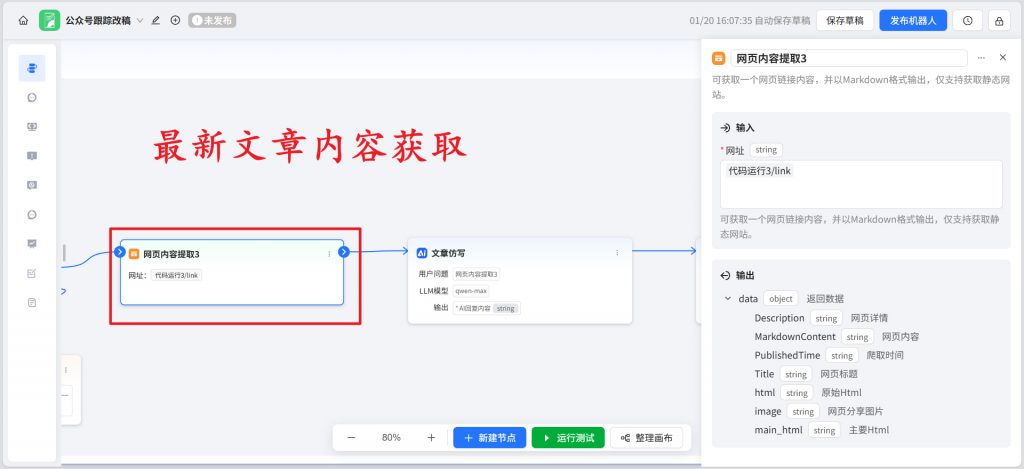Collapse the data object output tree
Viewport: 1024px width, 469px height.
tap(728, 299)
